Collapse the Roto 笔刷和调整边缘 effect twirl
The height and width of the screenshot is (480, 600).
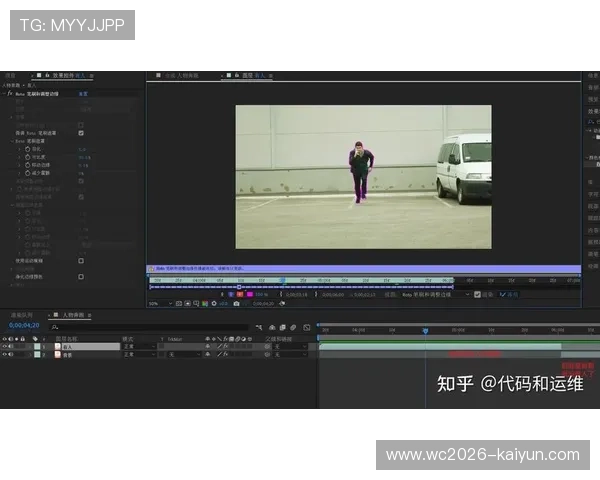(4, 93)
